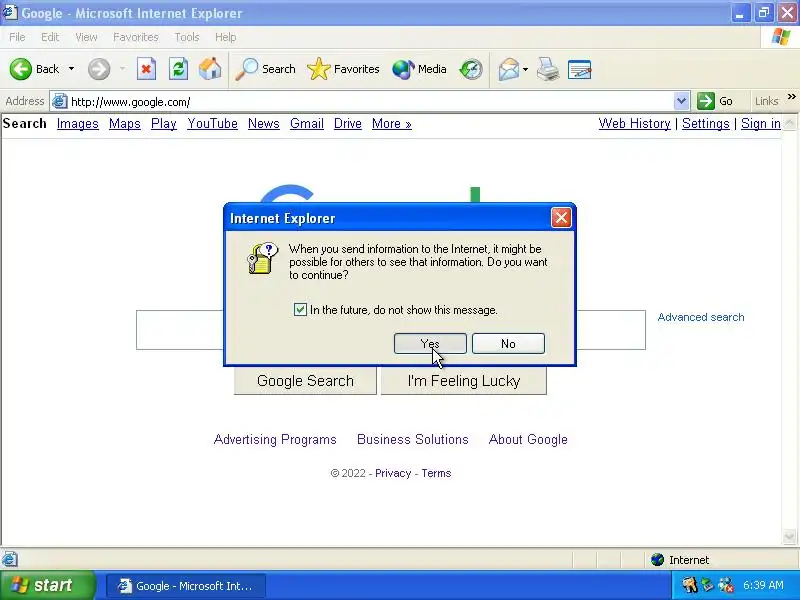Click the Google search text box
This screenshot has height=600, width=800.
click(390, 330)
